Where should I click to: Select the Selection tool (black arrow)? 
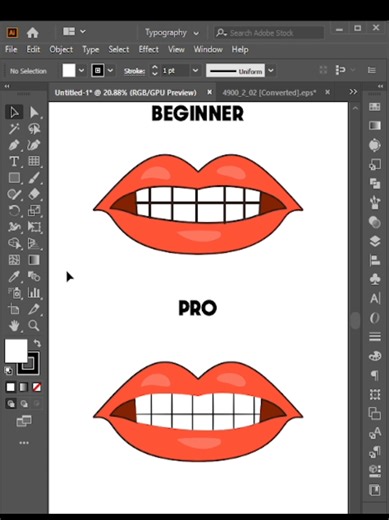(14, 112)
